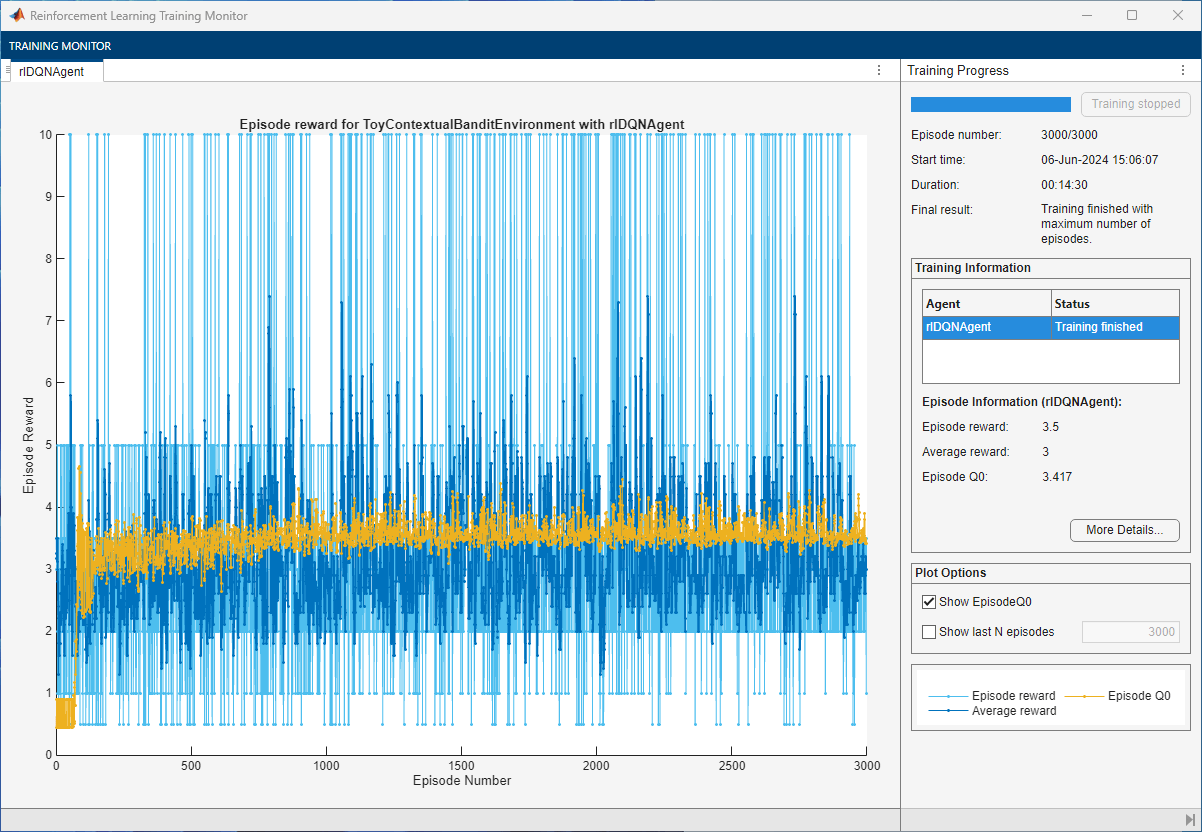Minimize the Training Monitor window
Screen dimensions: 1202x832
1085,16
